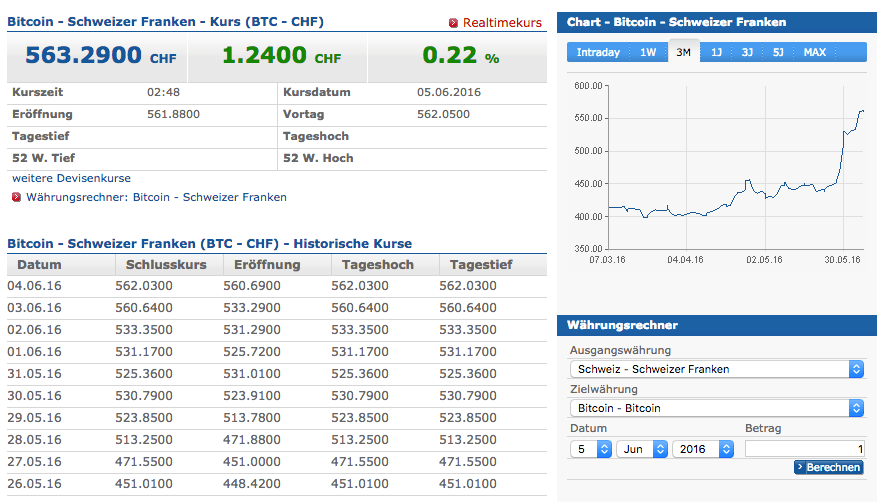Click date cell 01.06.16
The height and width of the screenshot is (502, 884).
pyautogui.click(x=34, y=352)
